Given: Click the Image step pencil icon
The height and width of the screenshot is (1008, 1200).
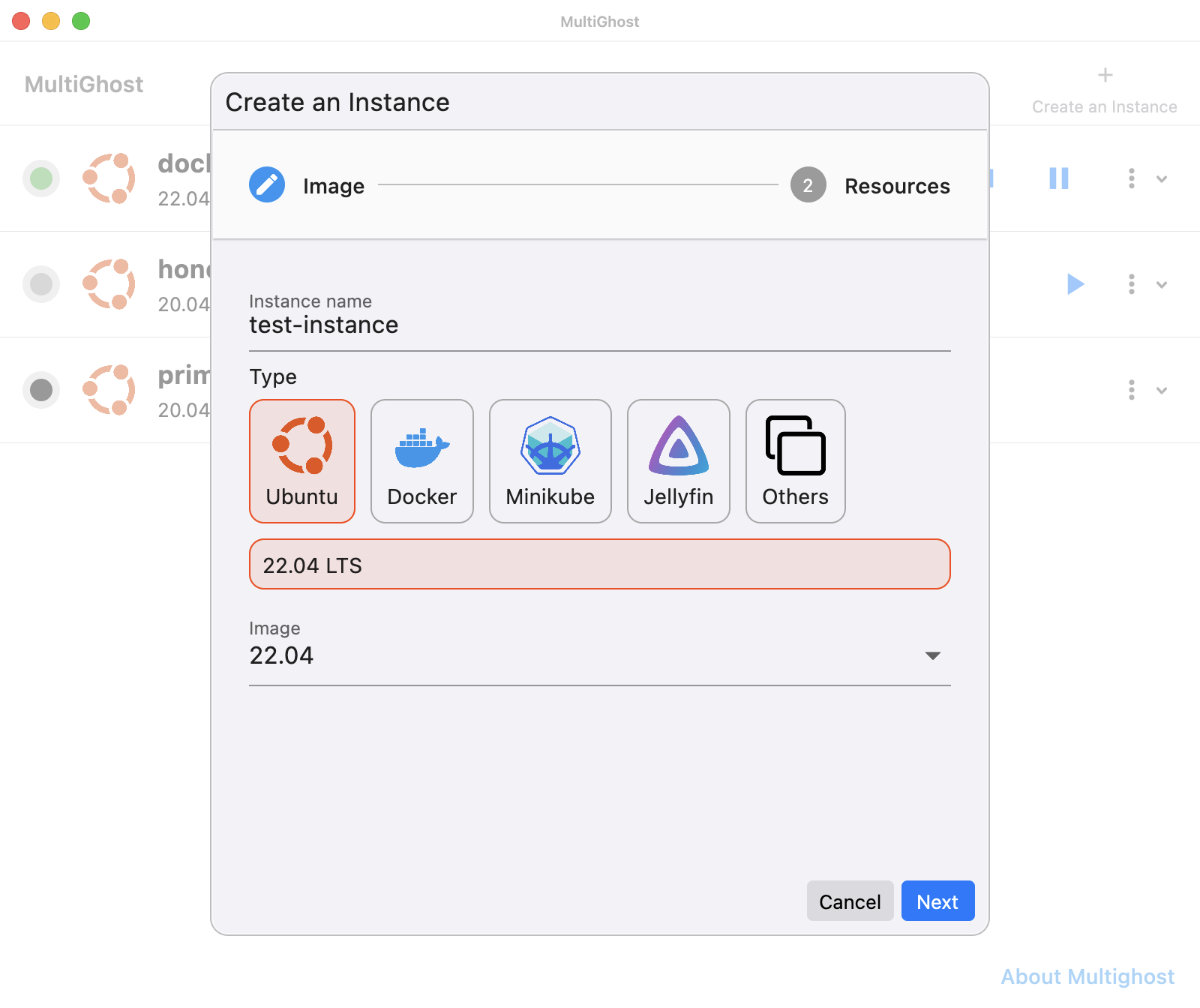Looking at the screenshot, I should 267,184.
